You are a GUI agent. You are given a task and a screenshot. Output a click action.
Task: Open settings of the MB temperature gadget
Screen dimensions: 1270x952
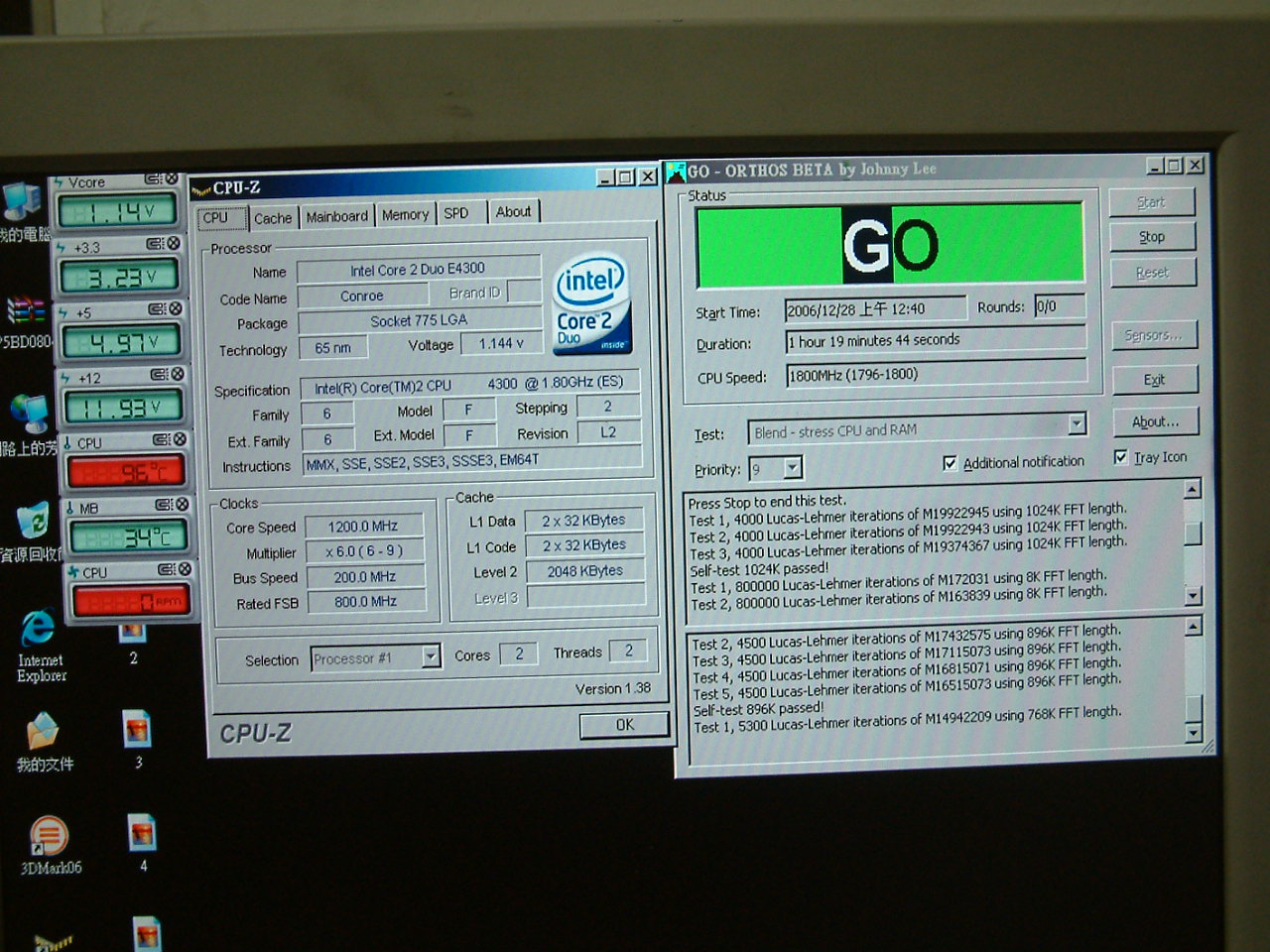[163, 505]
